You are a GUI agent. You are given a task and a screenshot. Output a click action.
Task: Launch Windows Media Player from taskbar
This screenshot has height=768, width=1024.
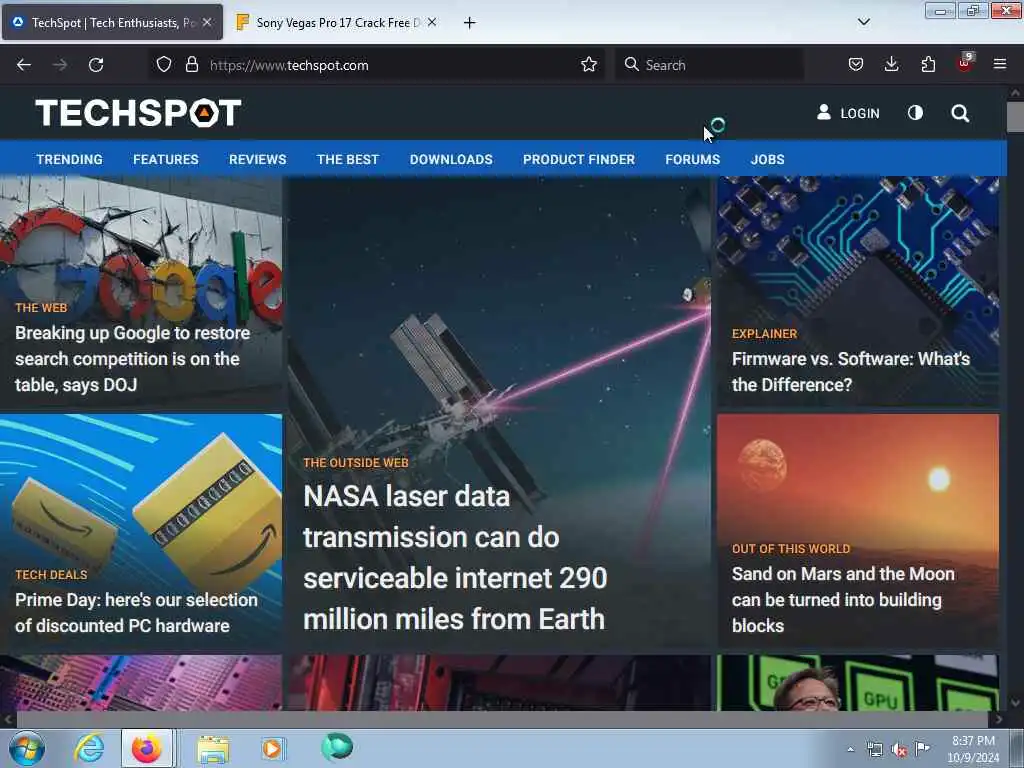click(273, 748)
